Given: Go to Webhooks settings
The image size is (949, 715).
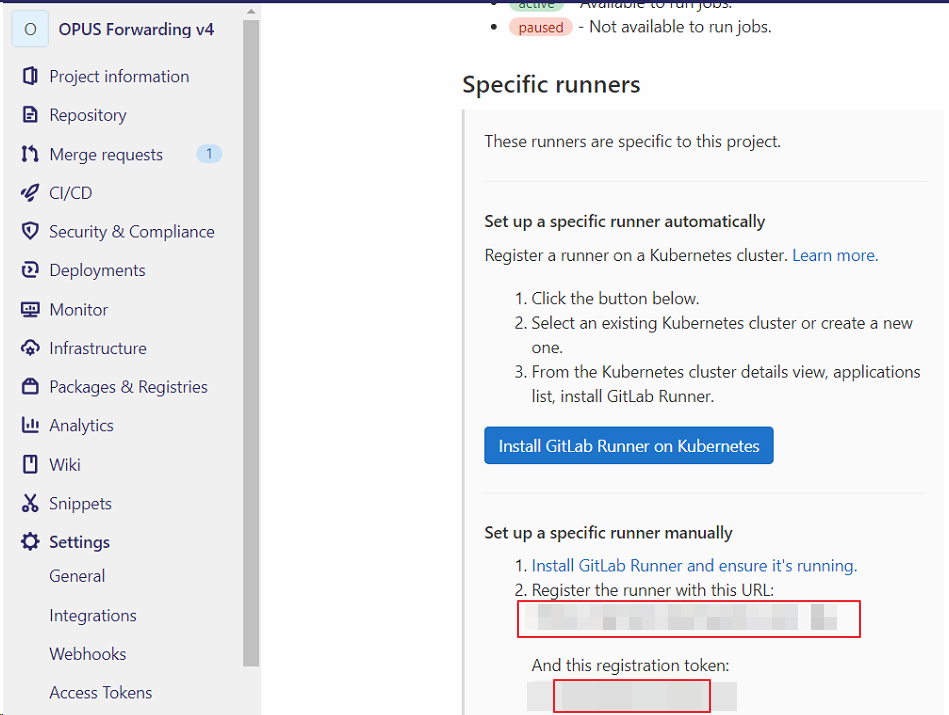Looking at the screenshot, I should pos(88,654).
